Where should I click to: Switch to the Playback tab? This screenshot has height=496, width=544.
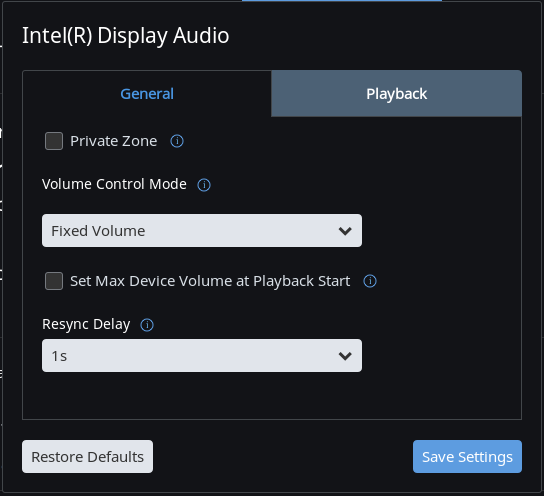coord(397,94)
